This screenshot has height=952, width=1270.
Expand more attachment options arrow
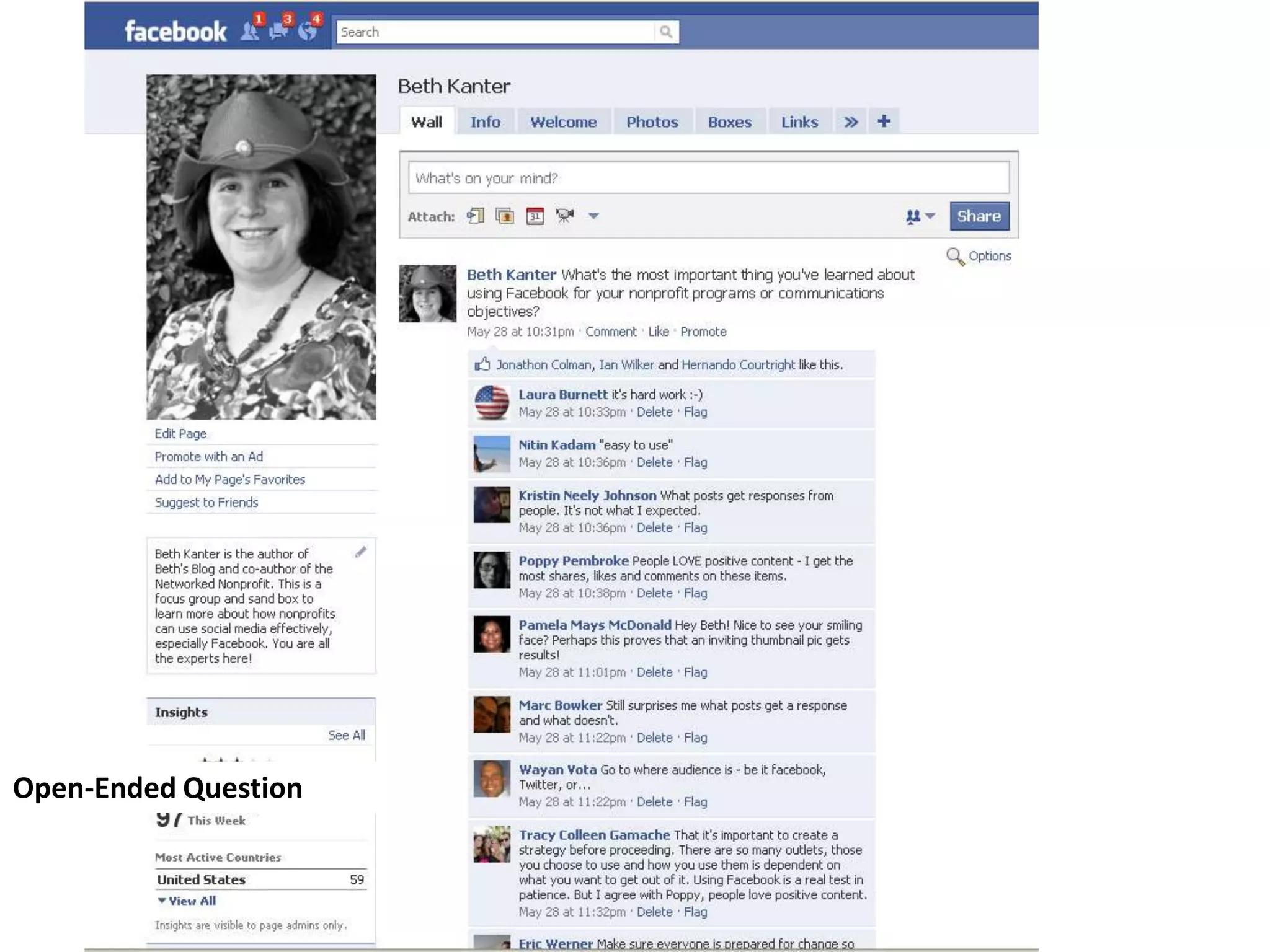tap(593, 216)
